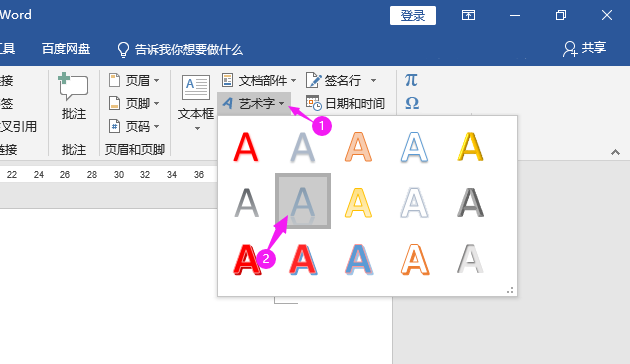Viewport: 630px width, 364px height.
Task: Click the 签名行 signature line button
Action: click(333, 80)
